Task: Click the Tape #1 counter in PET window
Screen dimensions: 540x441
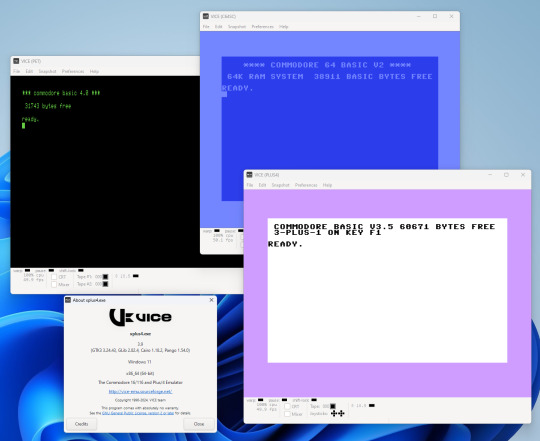Action: pos(98,277)
